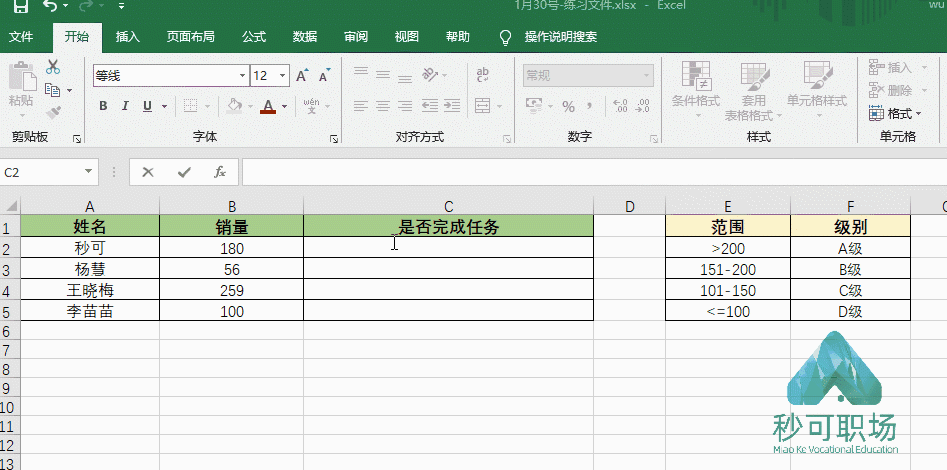Expand the Name Box dropdown arrow
The height and width of the screenshot is (470, 947).
point(89,173)
